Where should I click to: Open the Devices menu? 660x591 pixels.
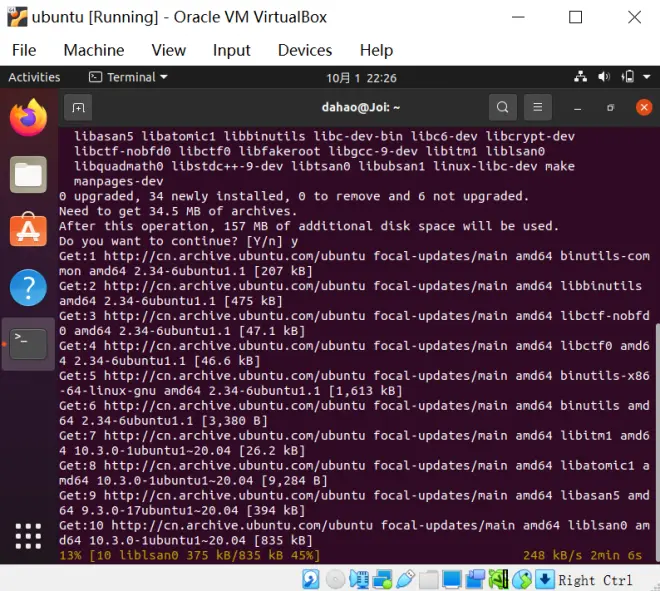coord(305,50)
